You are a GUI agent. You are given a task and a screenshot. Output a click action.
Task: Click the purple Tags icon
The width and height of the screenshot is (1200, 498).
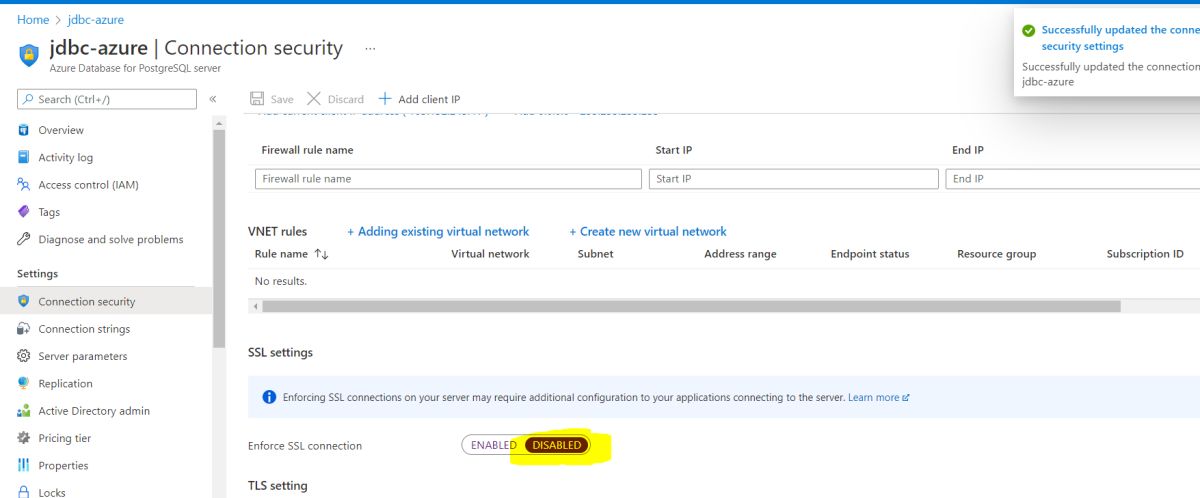click(24, 212)
